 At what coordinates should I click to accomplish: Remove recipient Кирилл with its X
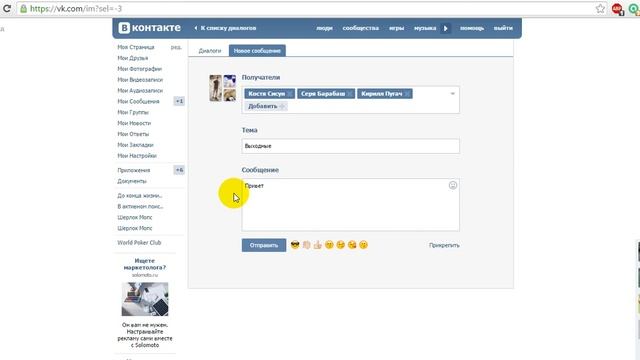[x=407, y=94]
